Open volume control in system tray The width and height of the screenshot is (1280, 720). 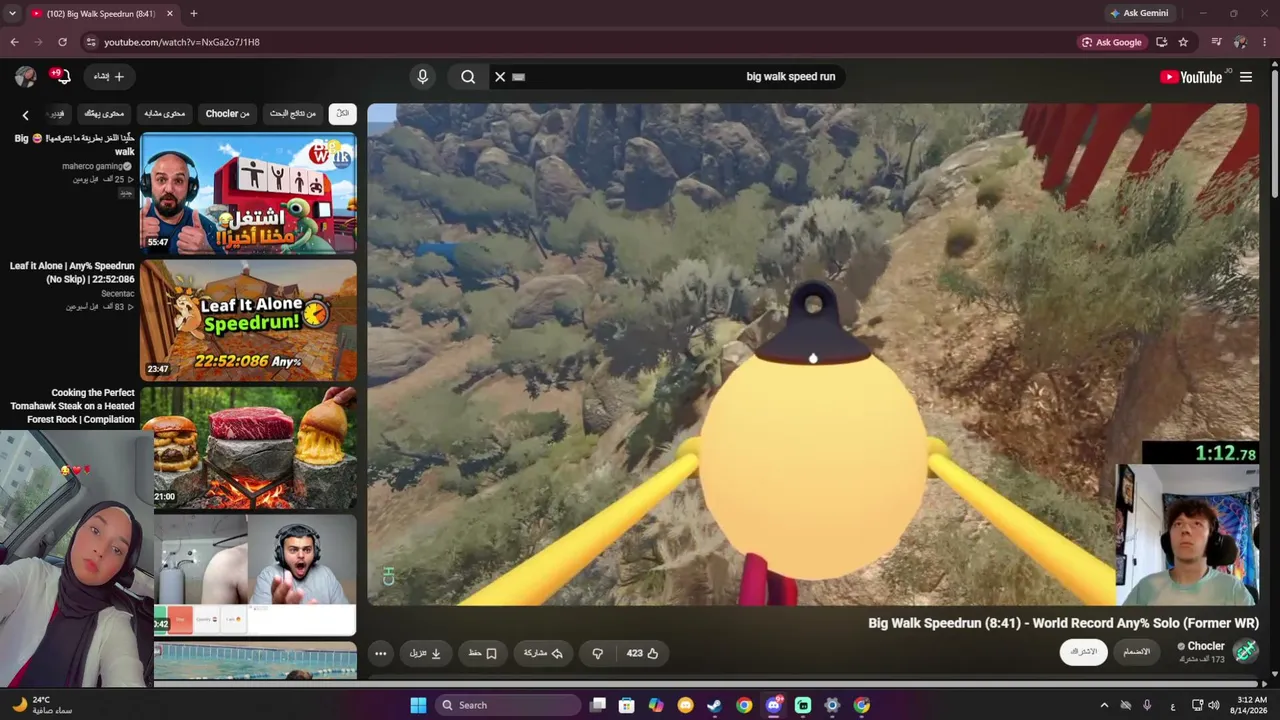[x=1213, y=705]
